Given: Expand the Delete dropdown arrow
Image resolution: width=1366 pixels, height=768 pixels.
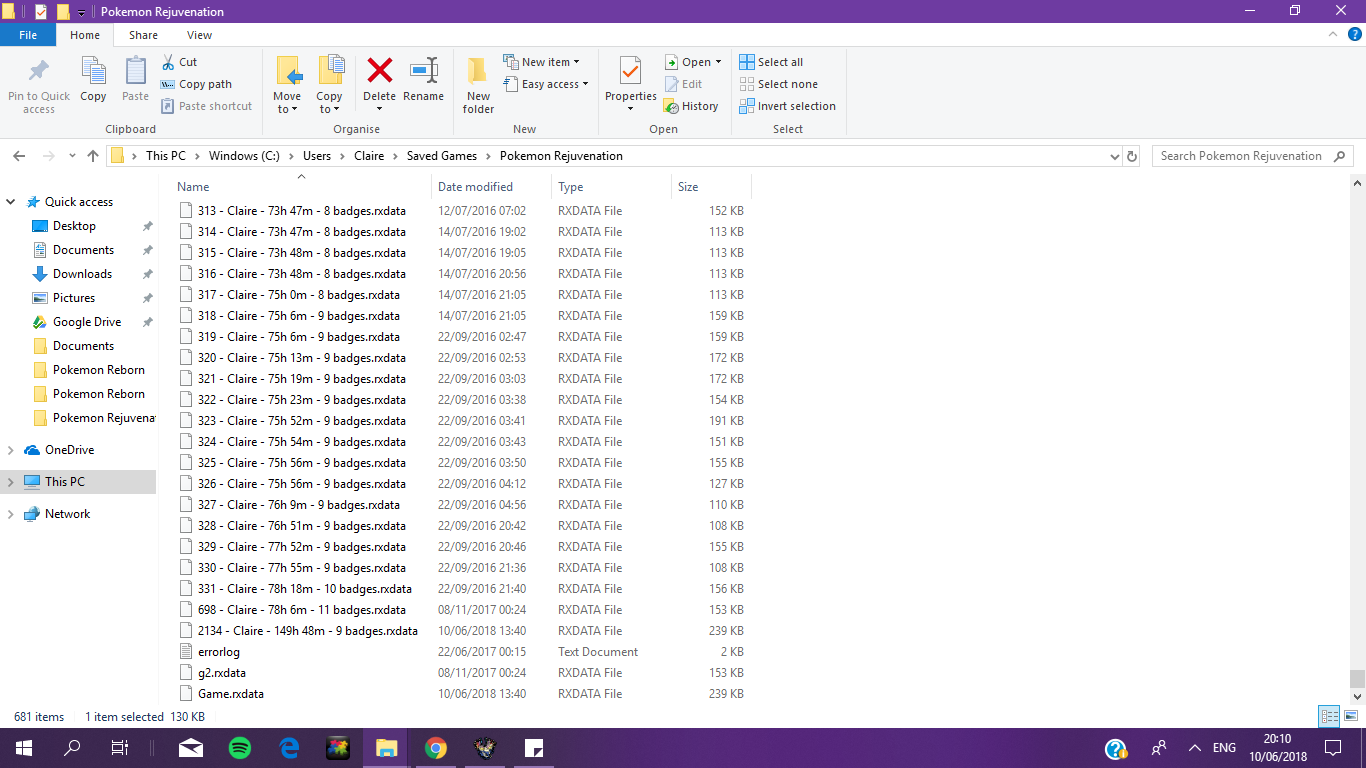Looking at the screenshot, I should 380,109.
